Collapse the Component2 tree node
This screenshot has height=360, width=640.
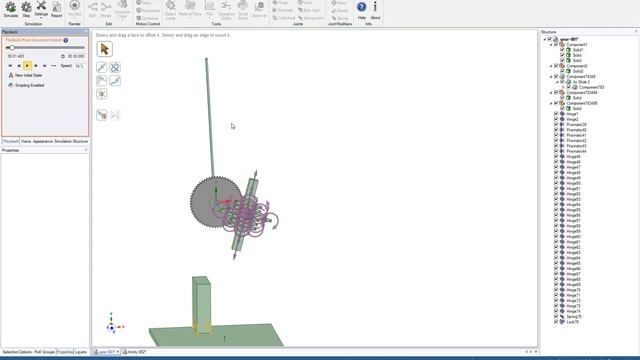[551, 66]
